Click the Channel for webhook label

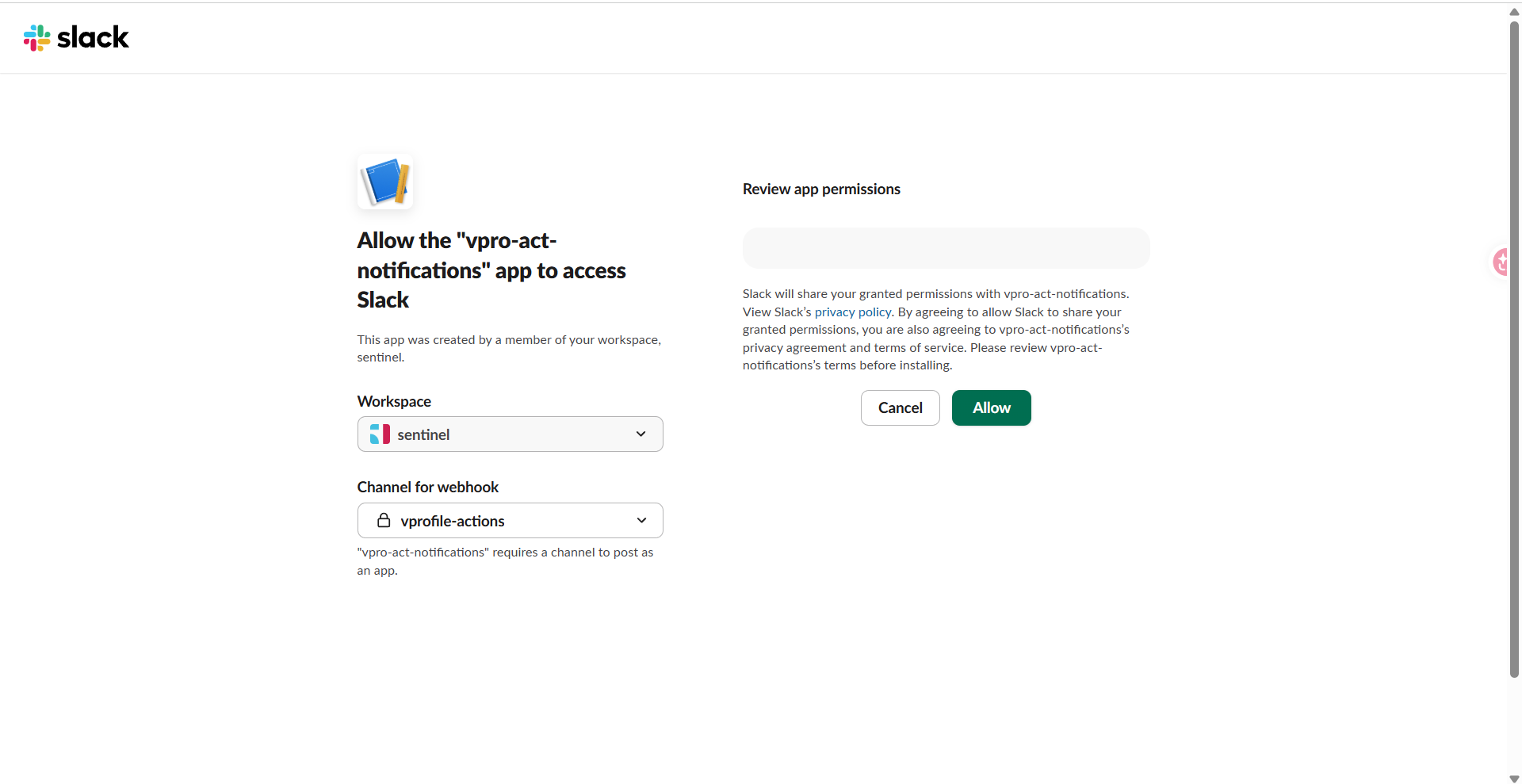[x=427, y=487]
